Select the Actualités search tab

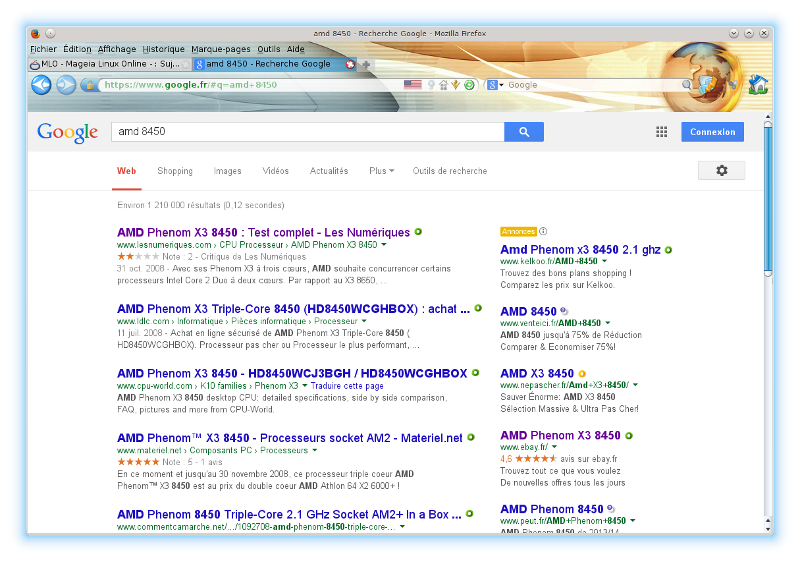329,171
